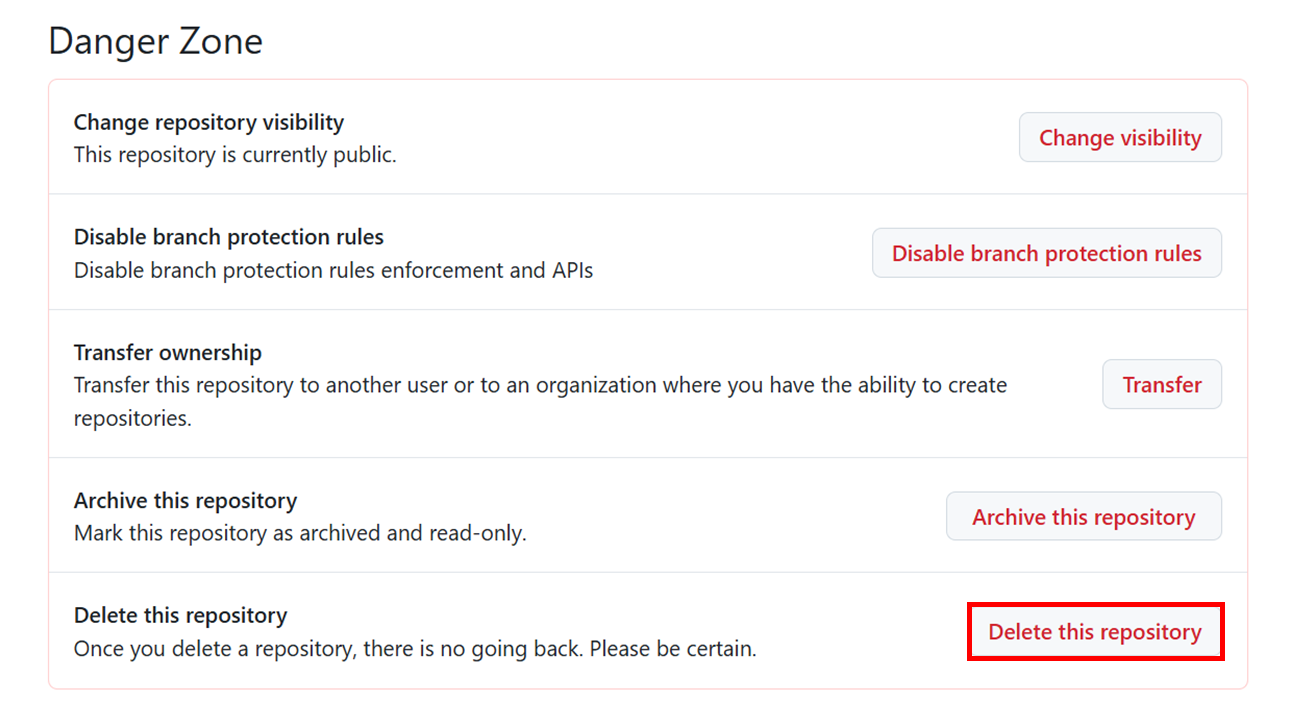Select text 'Mark this repository as archived and read-only.'
This screenshot has height=708, width=1297.
pos(300,533)
